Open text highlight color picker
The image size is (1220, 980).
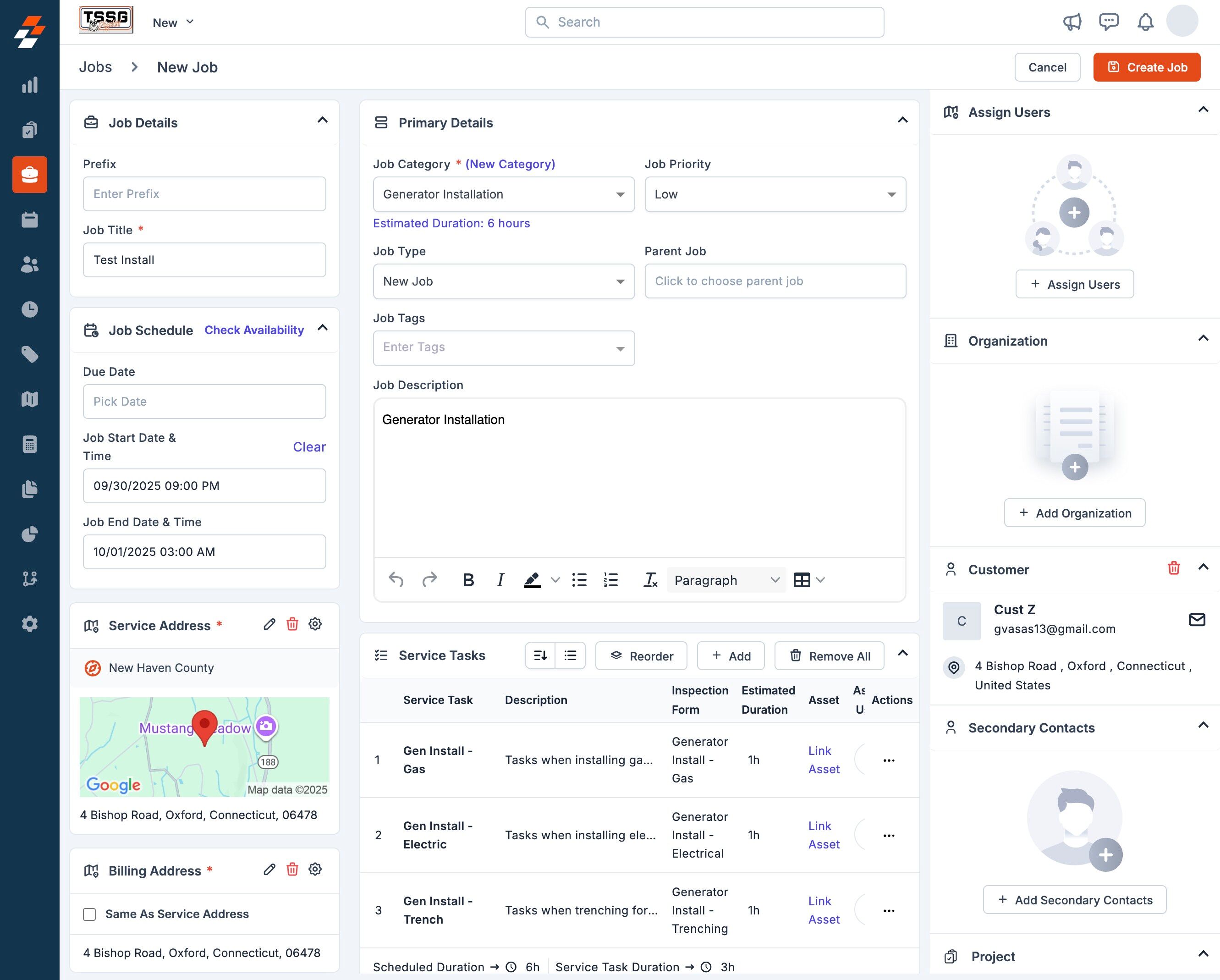(555, 580)
